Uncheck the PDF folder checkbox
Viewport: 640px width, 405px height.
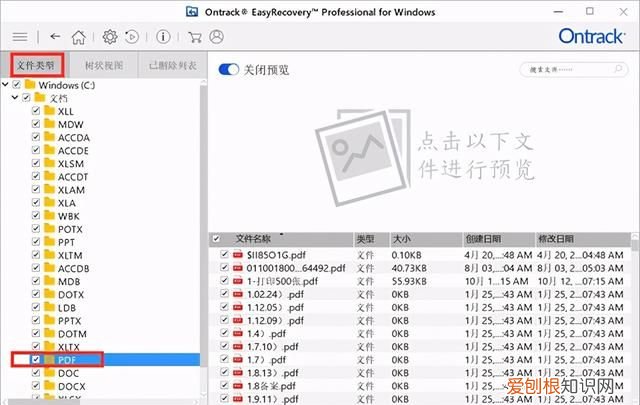(36, 359)
